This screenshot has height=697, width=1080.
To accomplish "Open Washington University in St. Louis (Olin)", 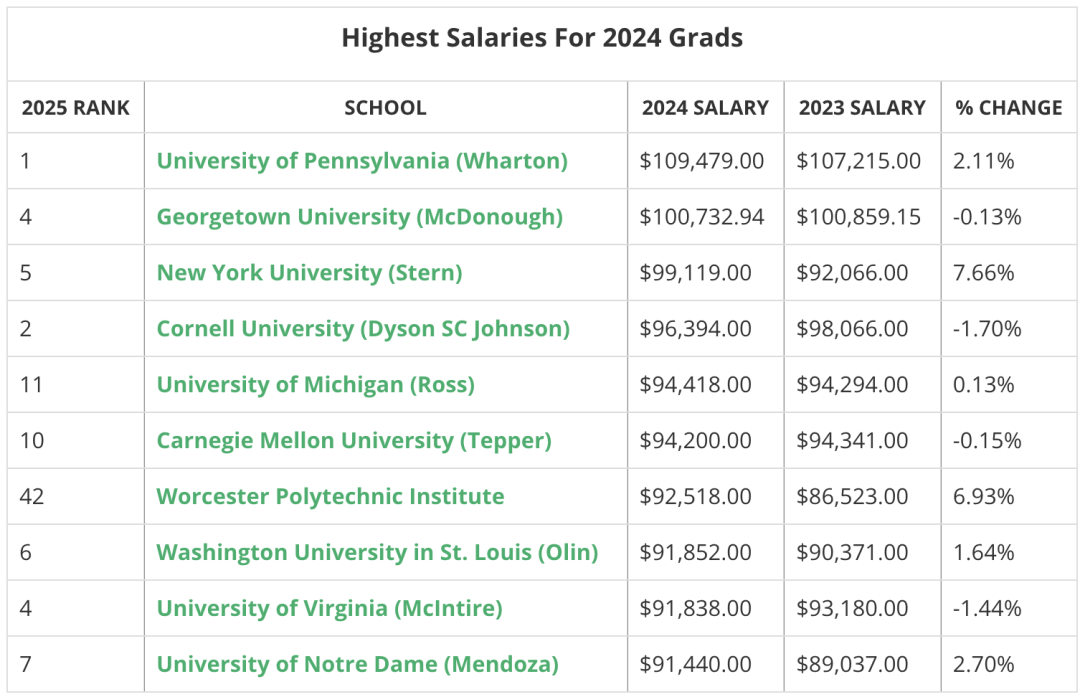I will 377,553.
